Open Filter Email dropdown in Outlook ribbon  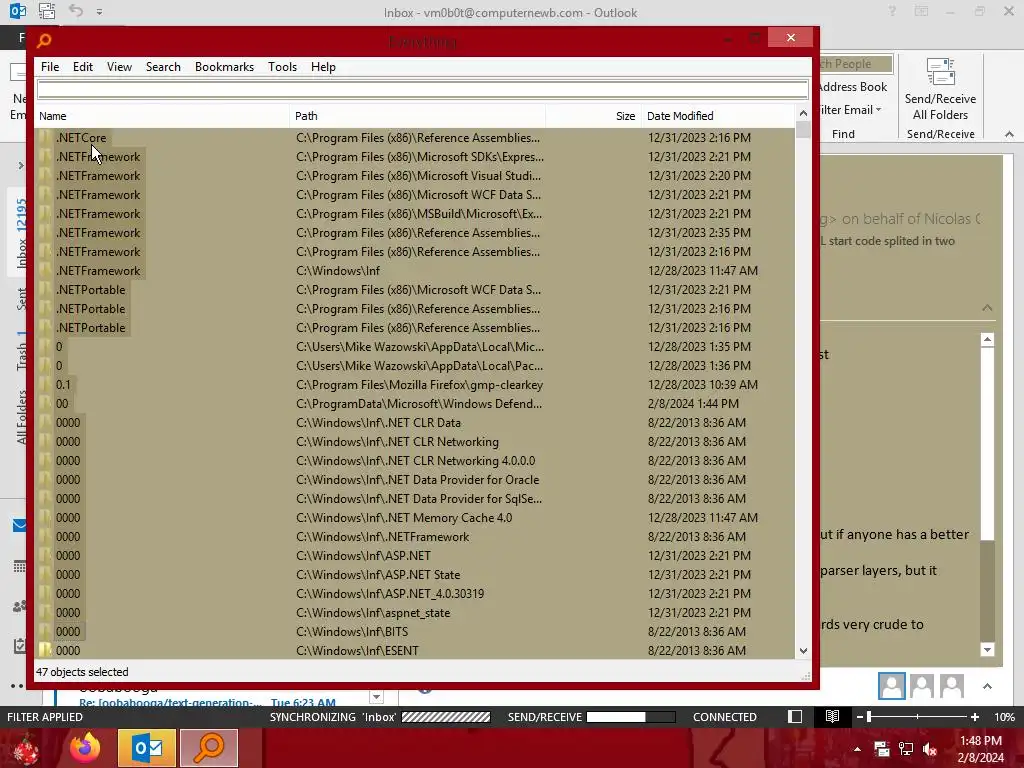(851, 110)
